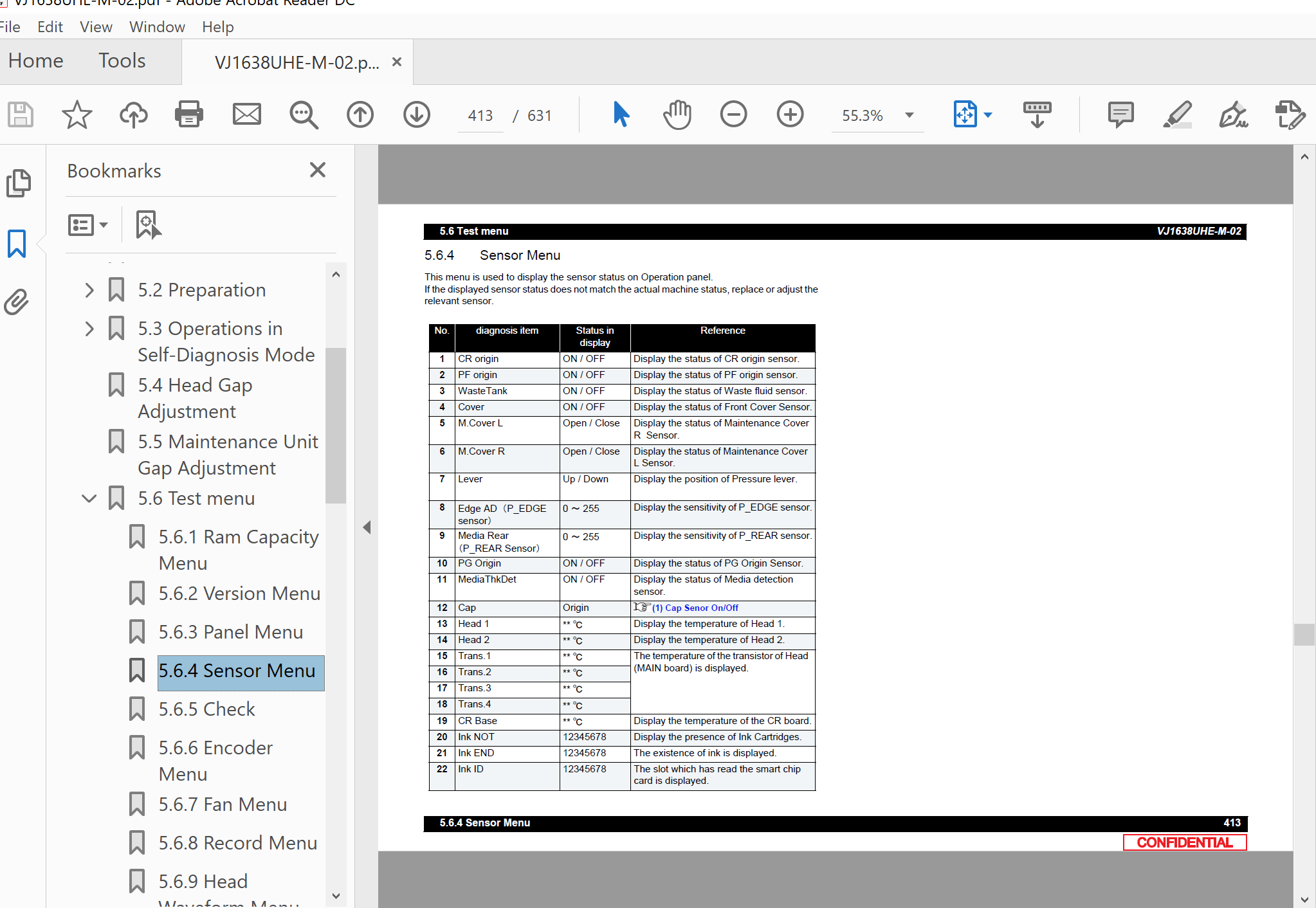Click the document vertical scrollbar thumb

[x=1304, y=634]
